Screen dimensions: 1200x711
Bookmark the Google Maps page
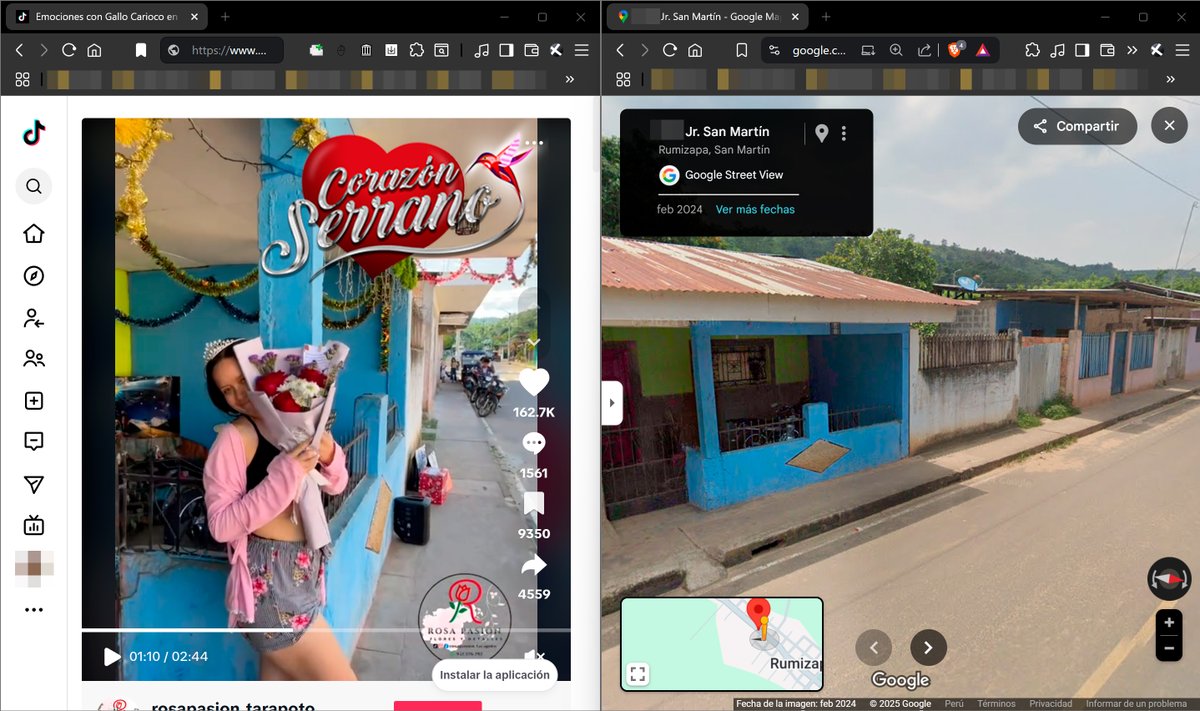pos(741,50)
